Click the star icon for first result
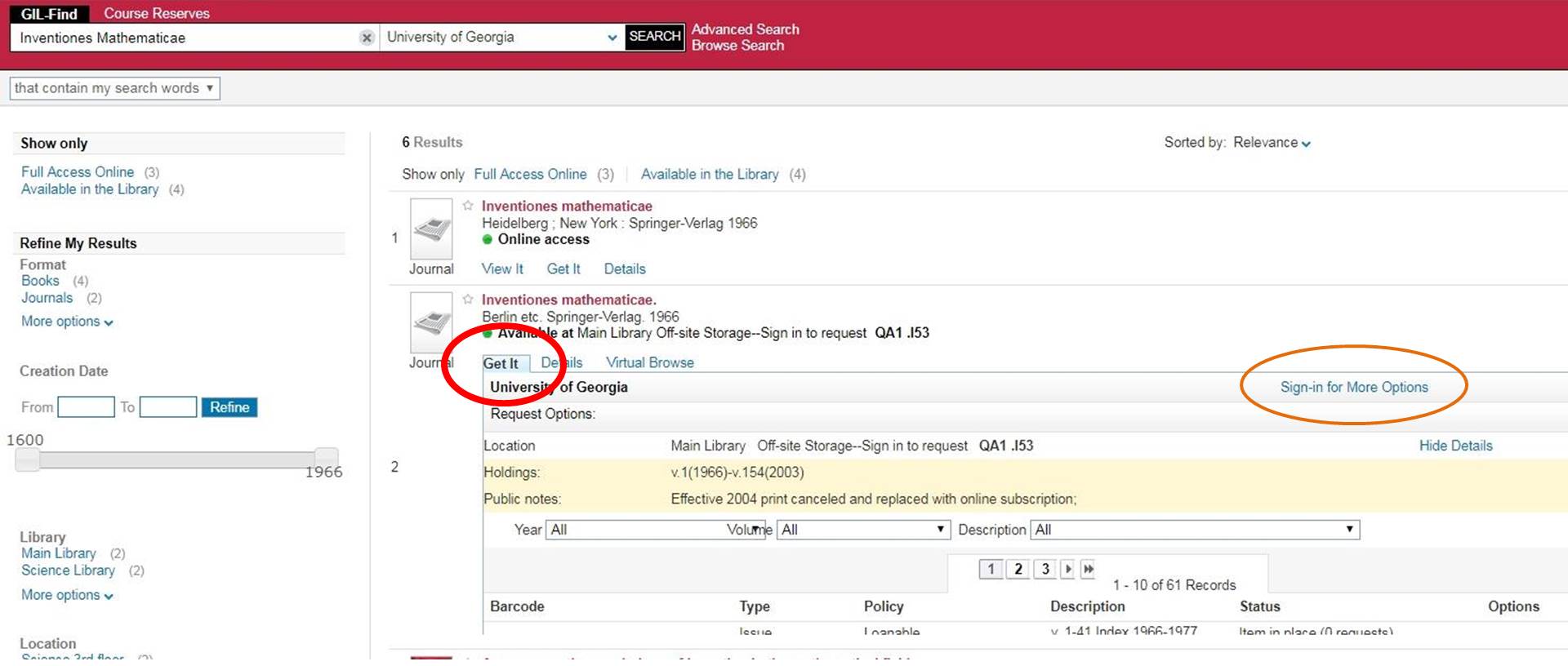 (468, 206)
